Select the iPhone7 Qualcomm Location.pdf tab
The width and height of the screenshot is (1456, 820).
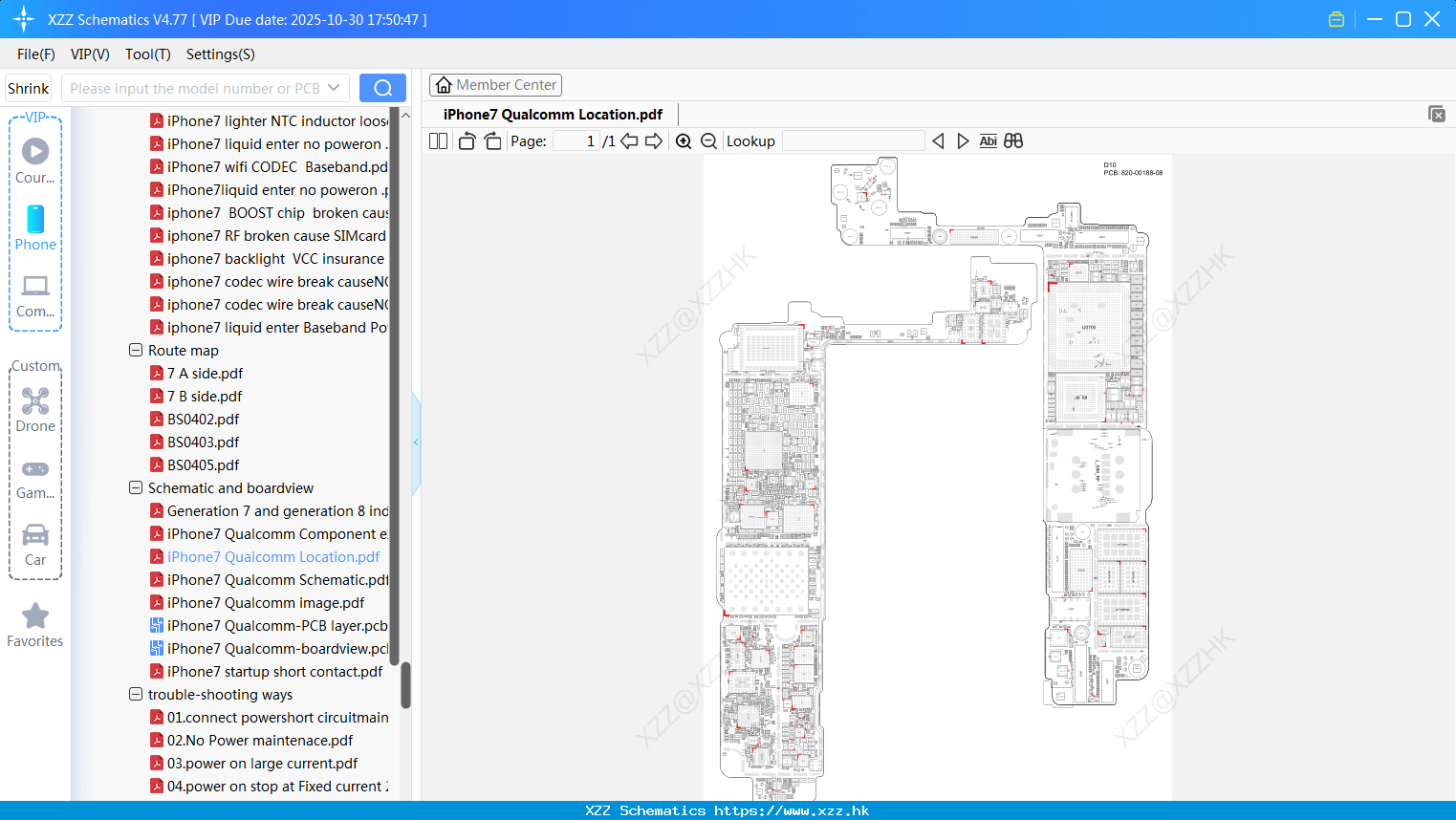click(553, 114)
